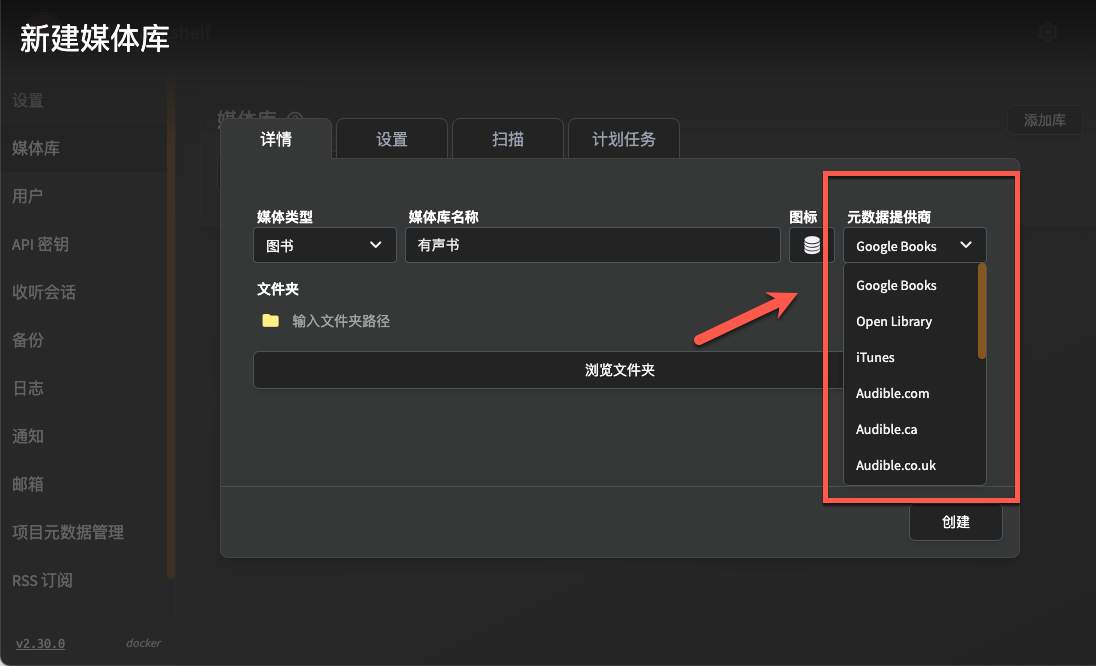The height and width of the screenshot is (666, 1096).
Task: Open 用户 in the left sidebar
Action: tap(84, 196)
